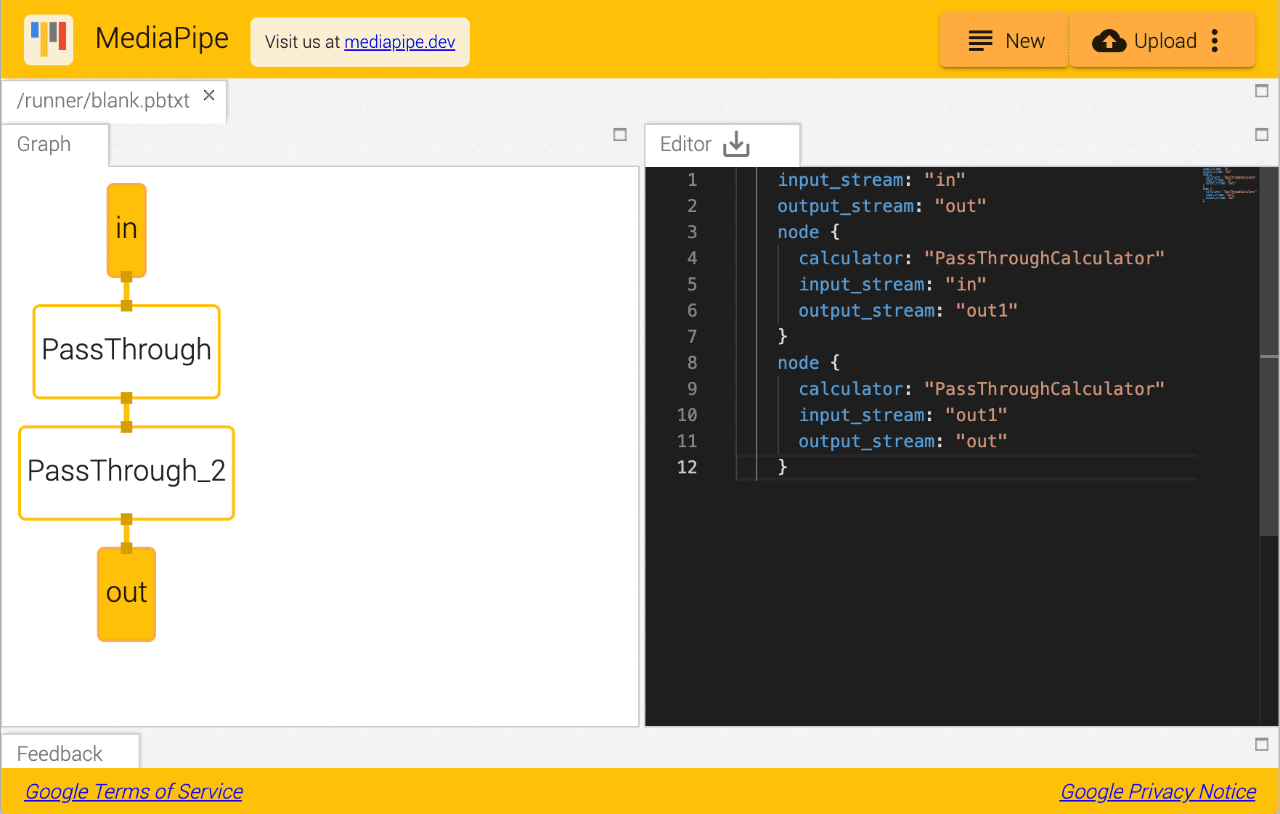1280x814 pixels.
Task: Follow the mediapipe.dev link
Action: pos(400,42)
